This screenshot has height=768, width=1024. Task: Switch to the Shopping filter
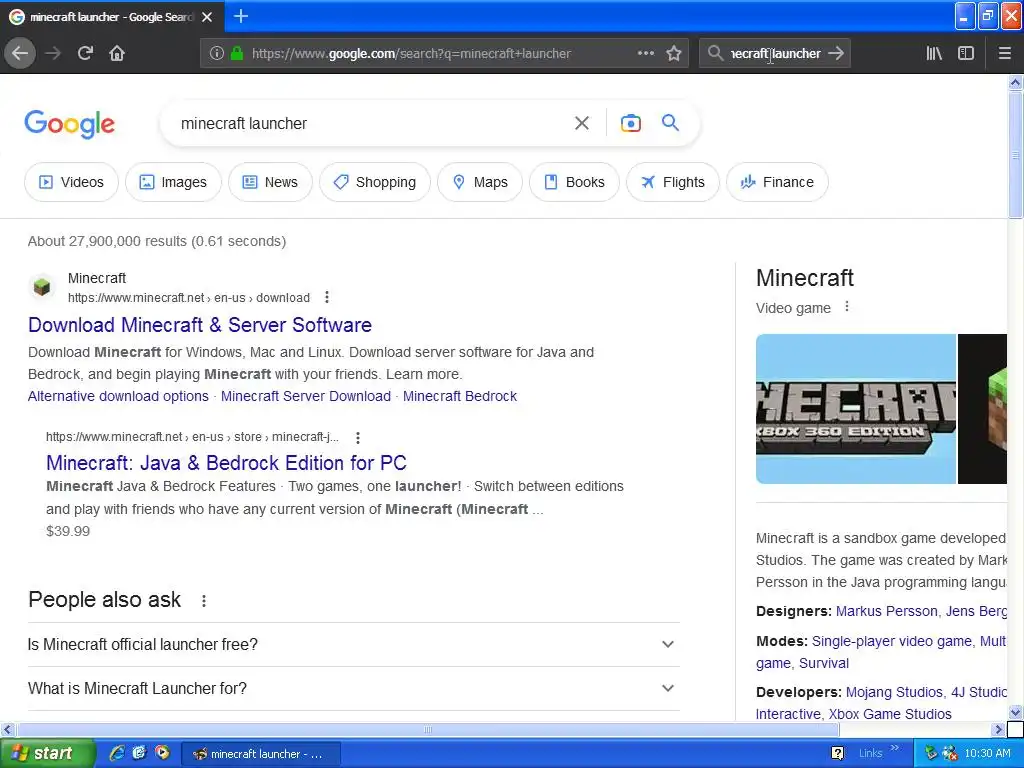pyautogui.click(x=375, y=182)
